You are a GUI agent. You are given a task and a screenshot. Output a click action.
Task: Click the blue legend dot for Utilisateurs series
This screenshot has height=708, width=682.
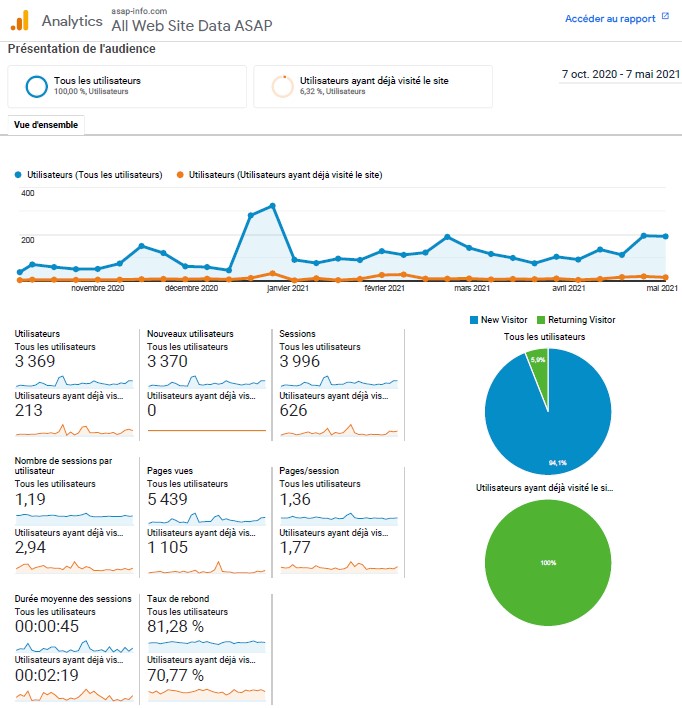[x=18, y=175]
